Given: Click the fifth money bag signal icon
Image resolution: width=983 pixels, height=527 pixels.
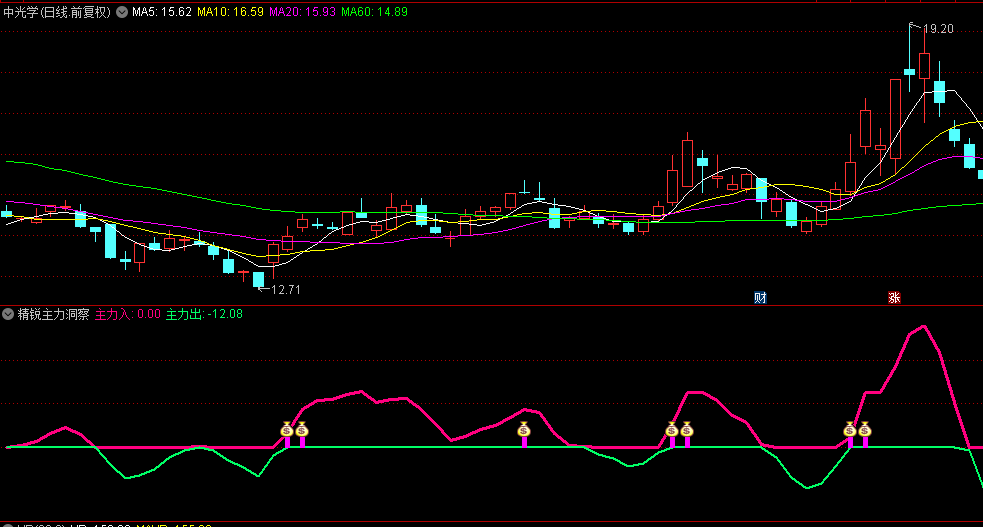Looking at the screenshot, I should click(x=687, y=430).
